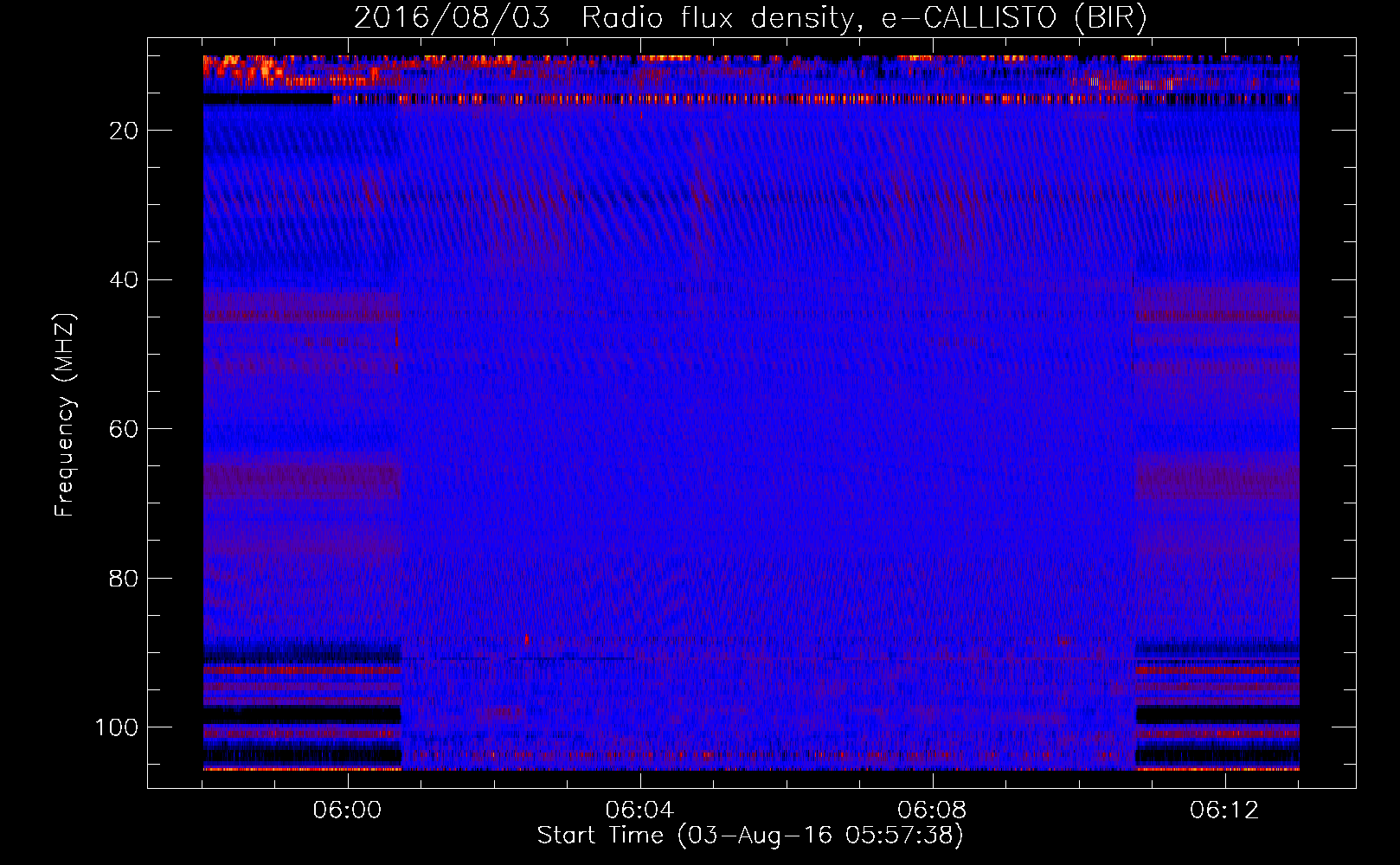Click the '06:00' time tick label
This screenshot has width=1400, height=865.
tap(347, 811)
